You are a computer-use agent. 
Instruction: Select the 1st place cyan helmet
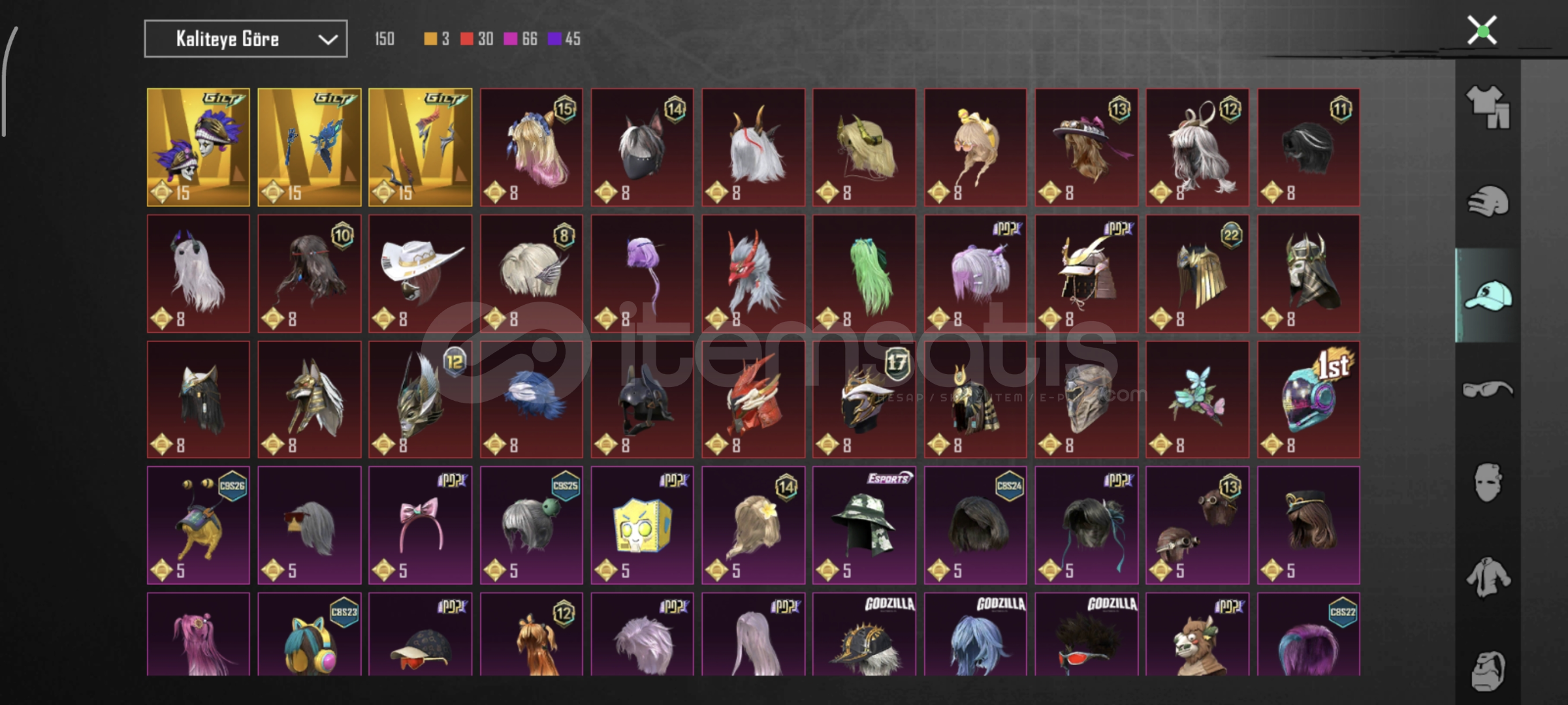pos(1309,399)
